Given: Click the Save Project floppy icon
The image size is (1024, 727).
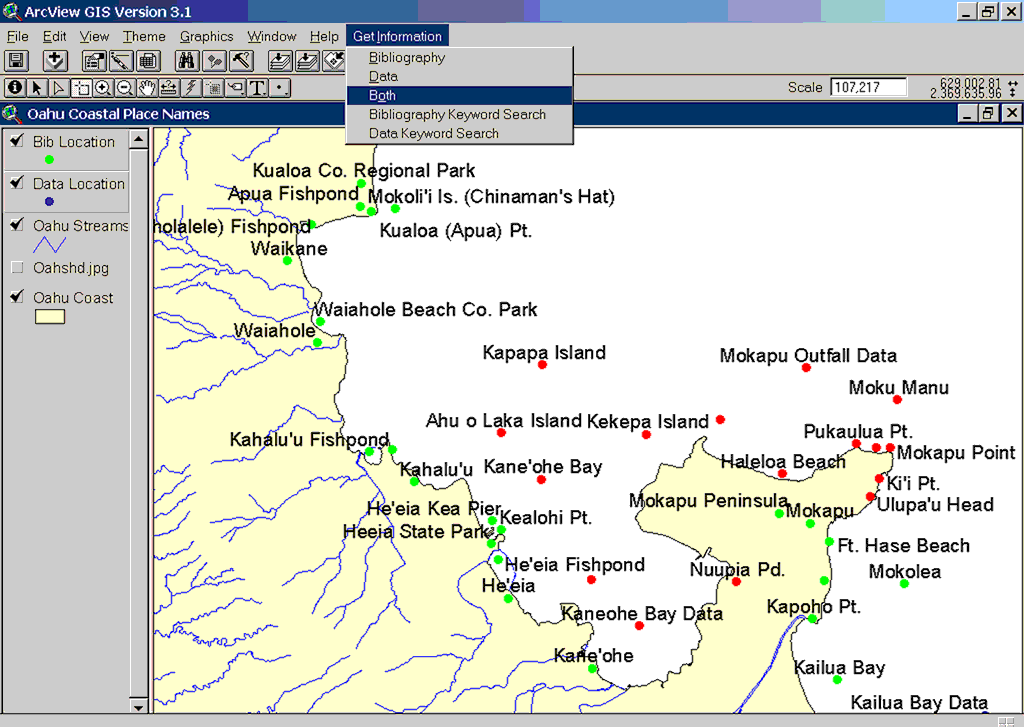Looking at the screenshot, I should click(16, 61).
